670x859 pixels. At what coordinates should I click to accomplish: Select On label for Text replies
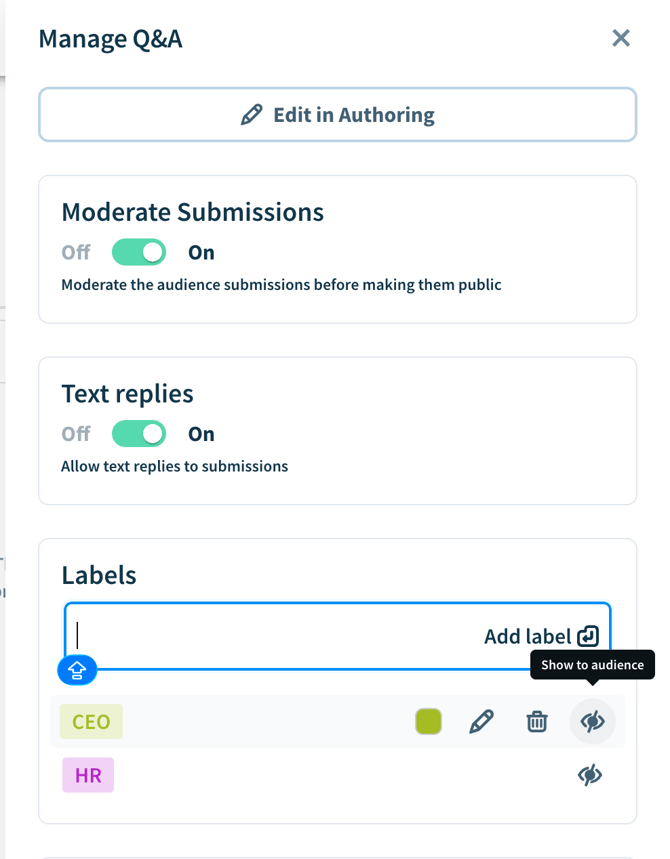pyautogui.click(x=201, y=434)
